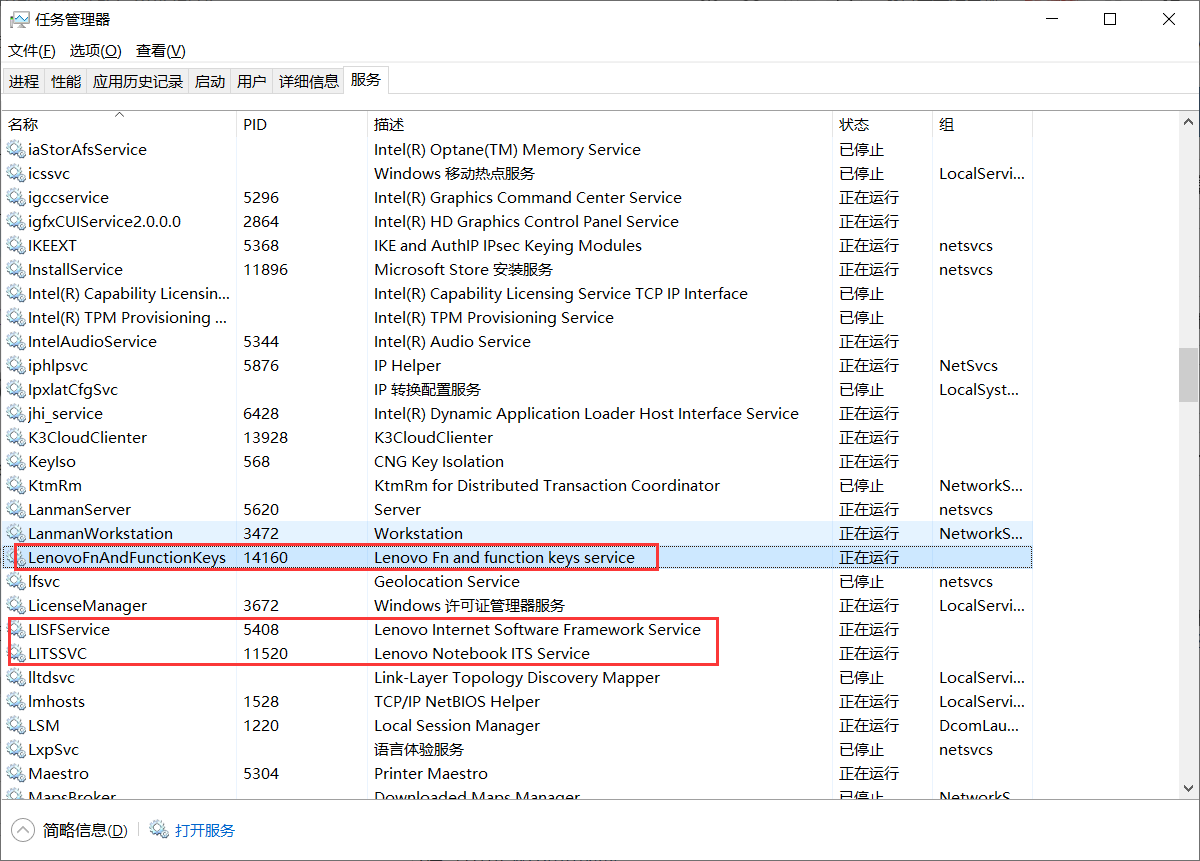Click the lfsvc service icon

tap(16, 582)
